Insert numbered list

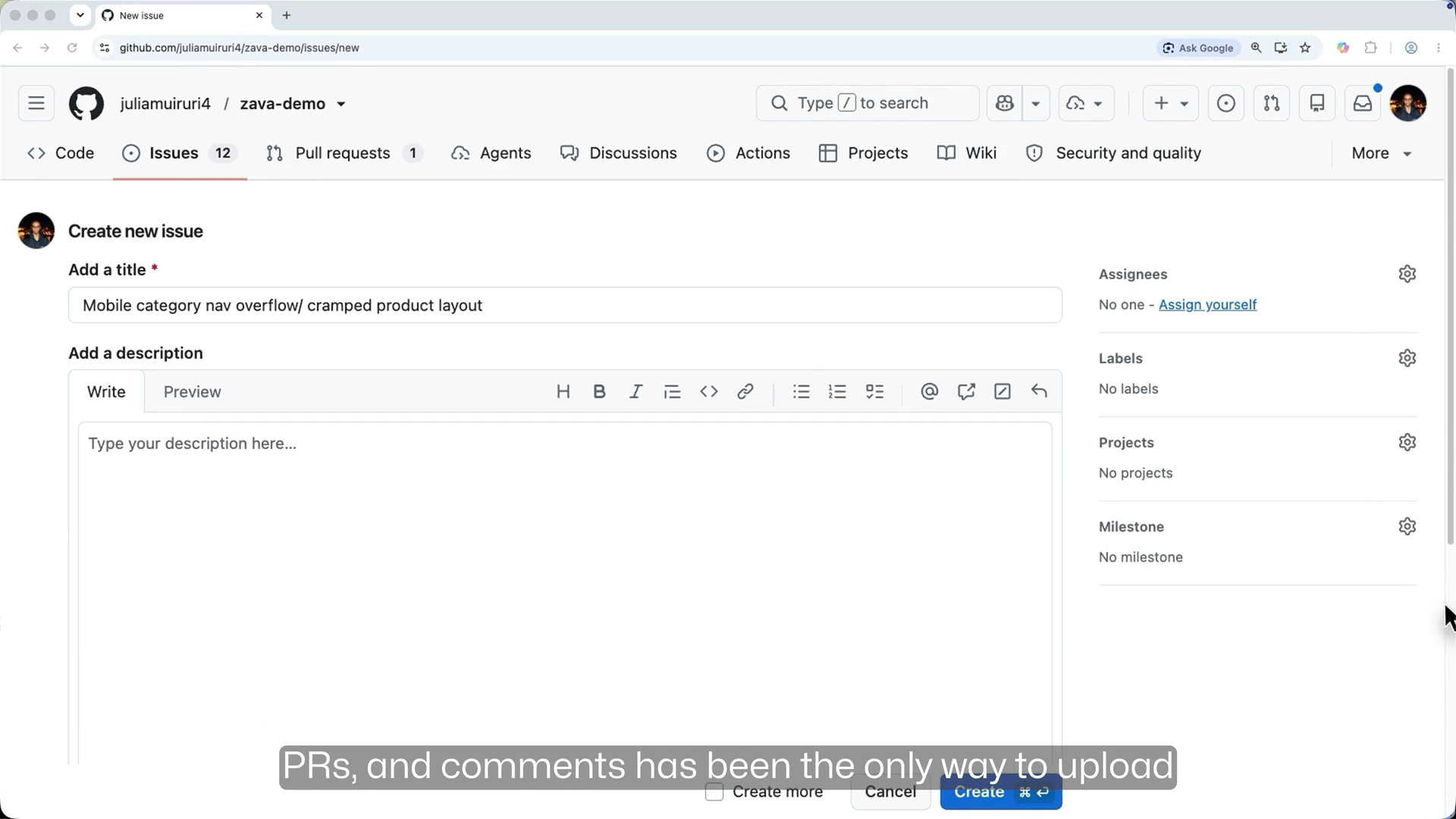pyautogui.click(x=837, y=392)
